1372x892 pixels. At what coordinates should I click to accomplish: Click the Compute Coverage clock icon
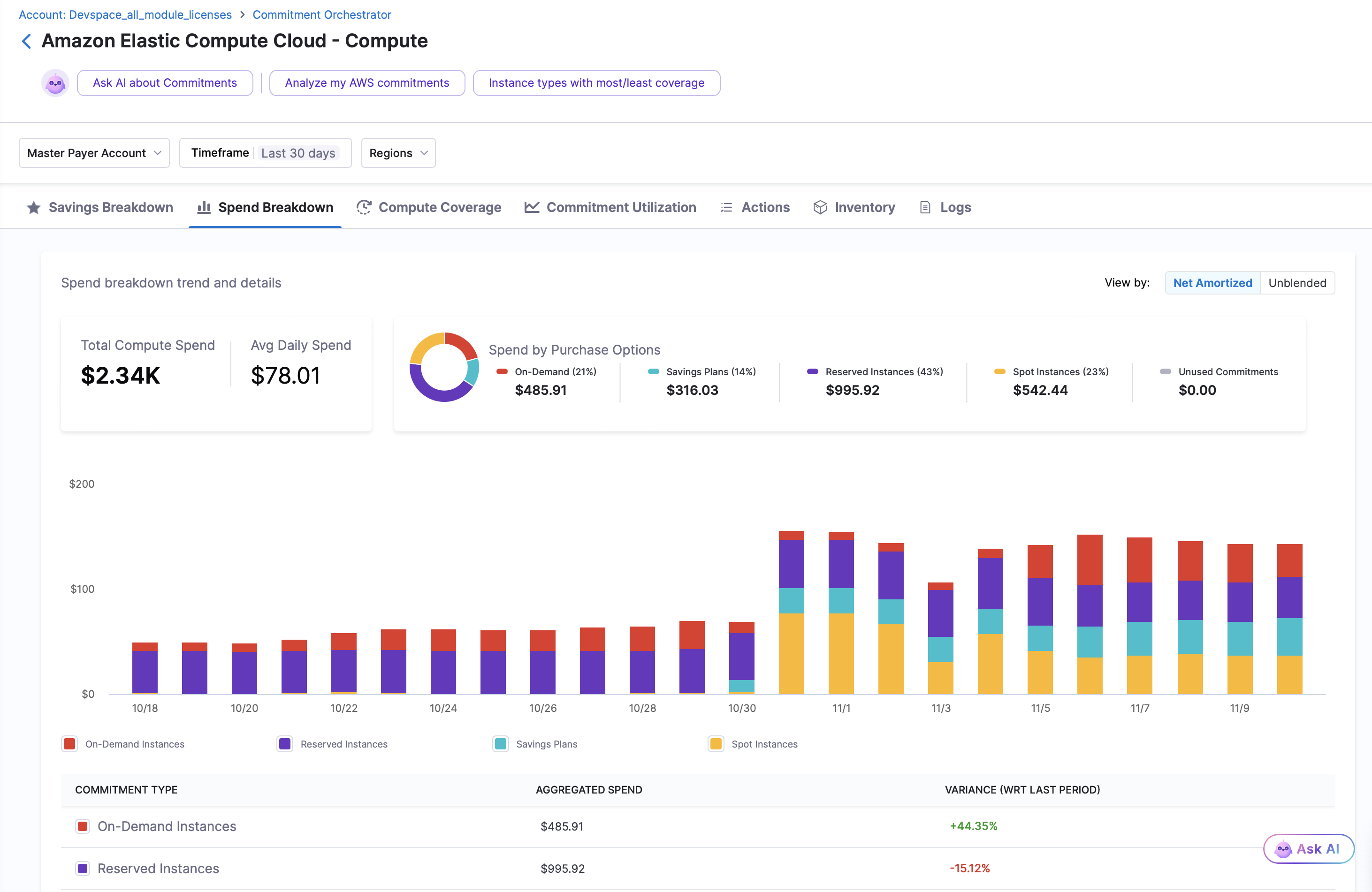[364, 207]
